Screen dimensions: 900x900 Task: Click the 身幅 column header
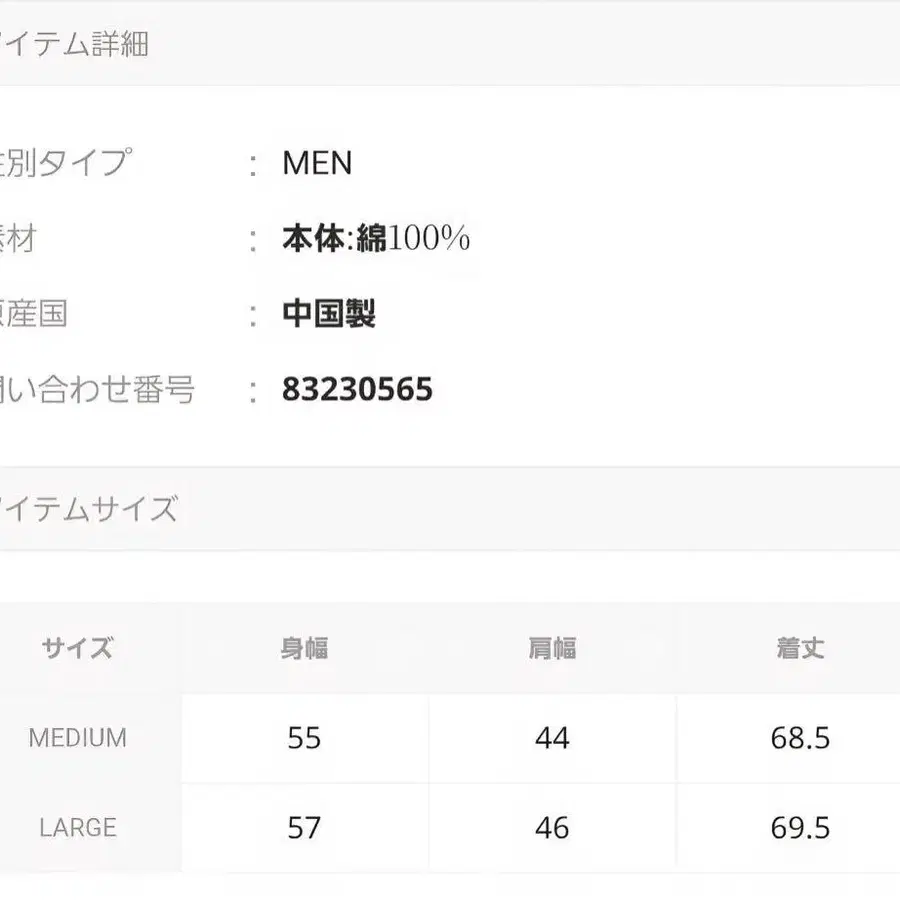[x=304, y=648]
